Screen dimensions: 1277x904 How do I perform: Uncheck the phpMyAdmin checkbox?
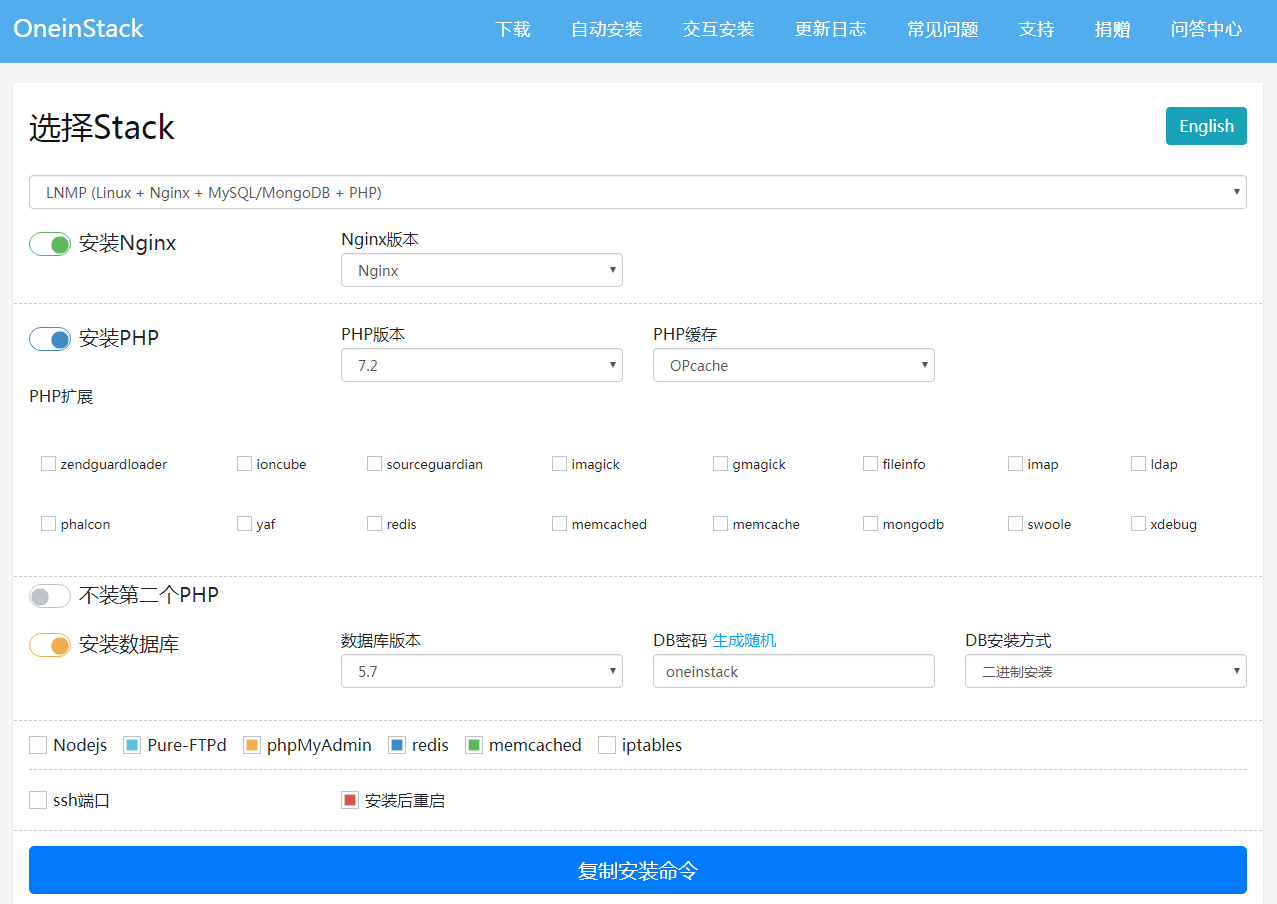[252, 745]
